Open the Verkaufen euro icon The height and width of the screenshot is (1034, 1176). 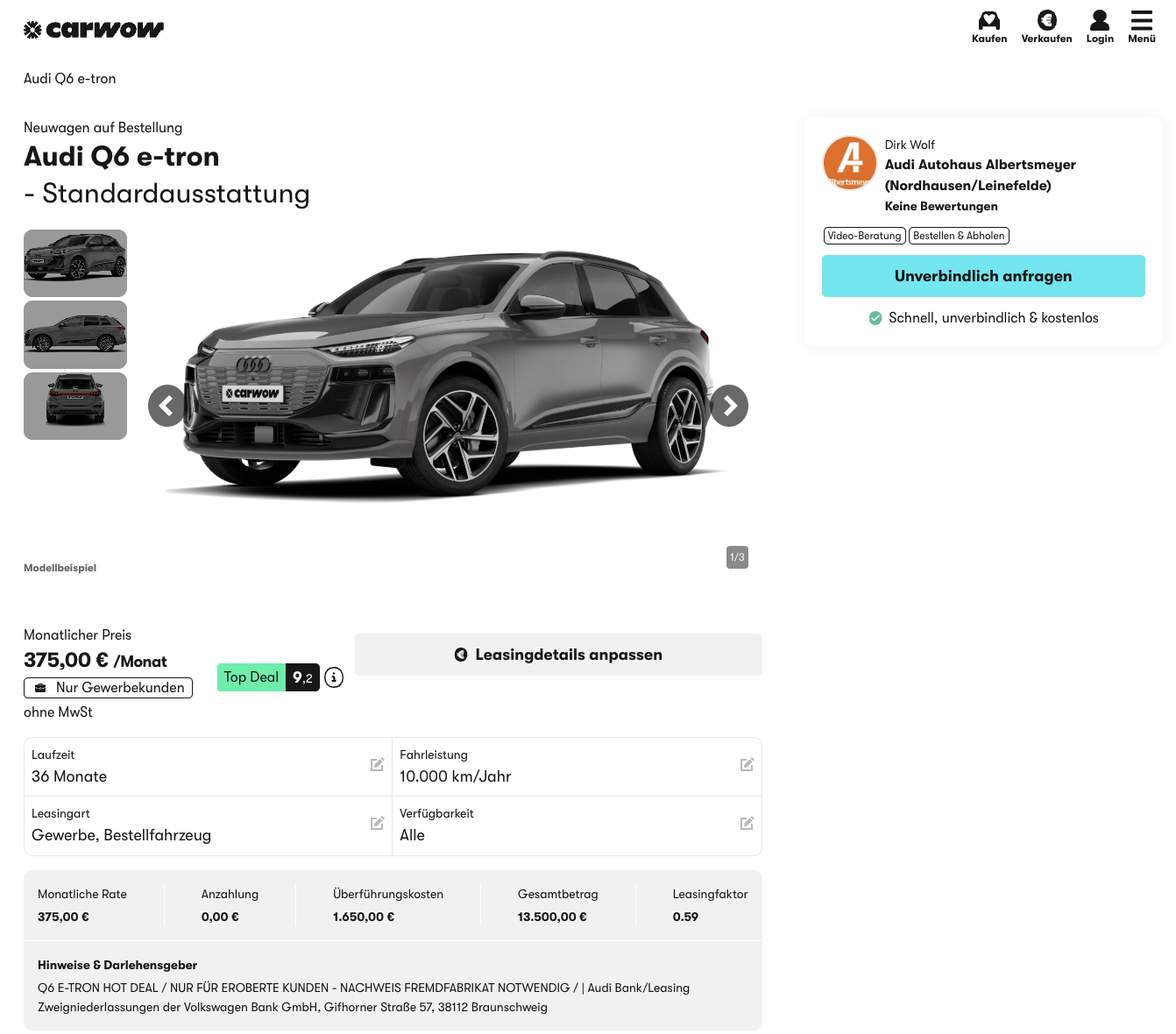pos(1046,20)
